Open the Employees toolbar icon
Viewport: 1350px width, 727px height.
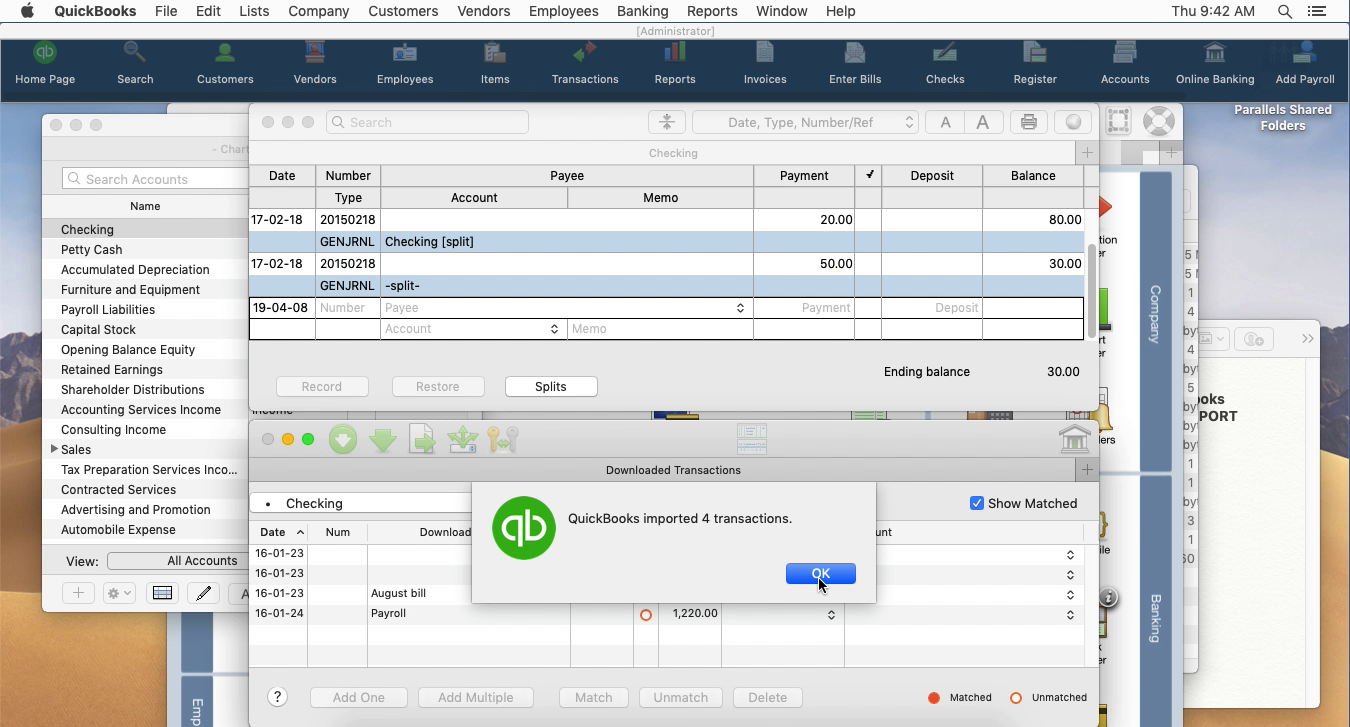pyautogui.click(x=405, y=63)
